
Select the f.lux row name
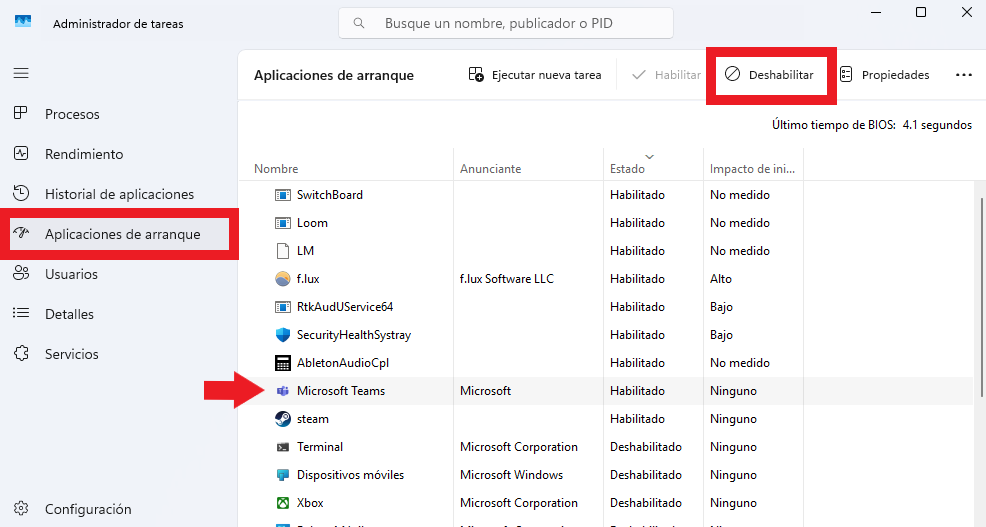(x=308, y=279)
